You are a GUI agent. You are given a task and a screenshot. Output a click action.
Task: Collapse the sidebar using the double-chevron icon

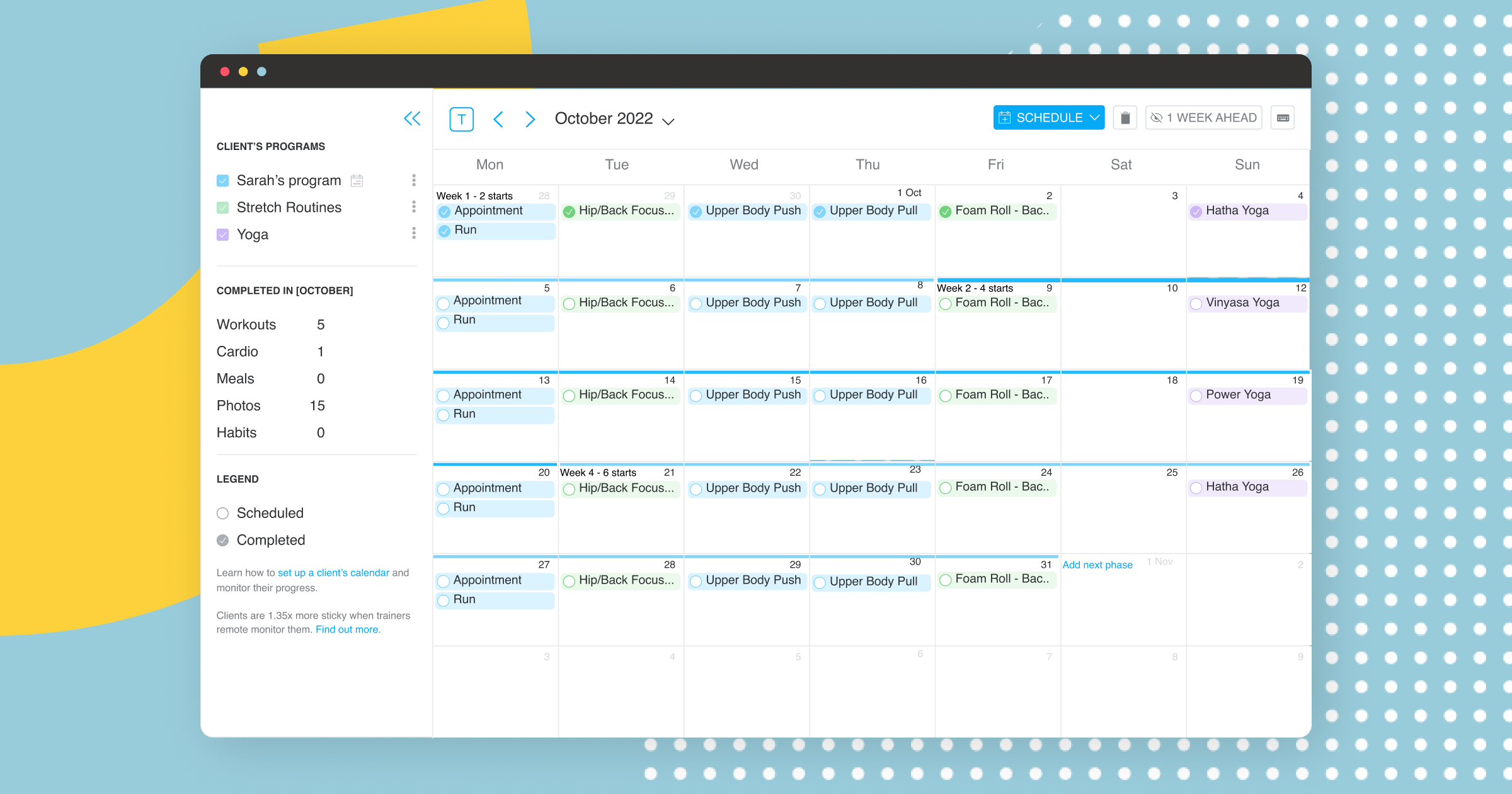tap(413, 118)
